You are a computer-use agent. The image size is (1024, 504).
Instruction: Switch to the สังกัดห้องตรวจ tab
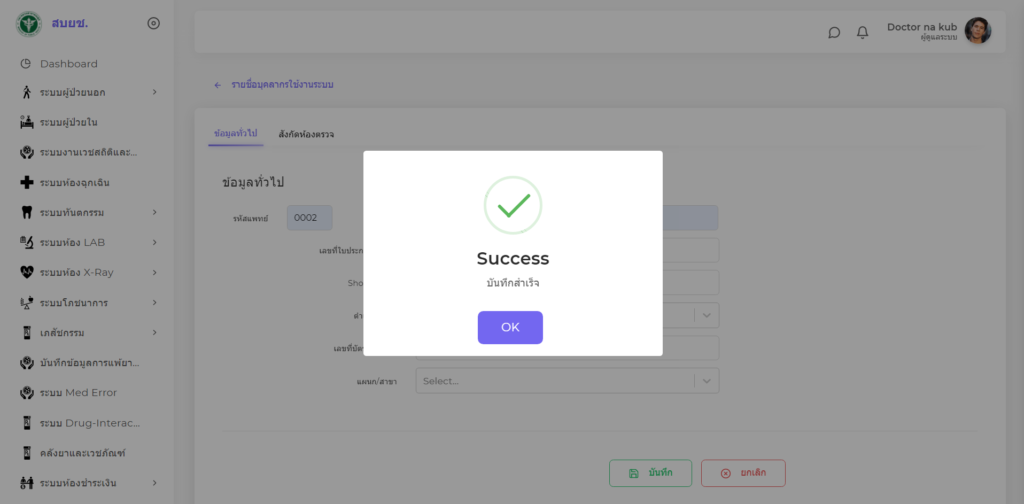coord(306,134)
